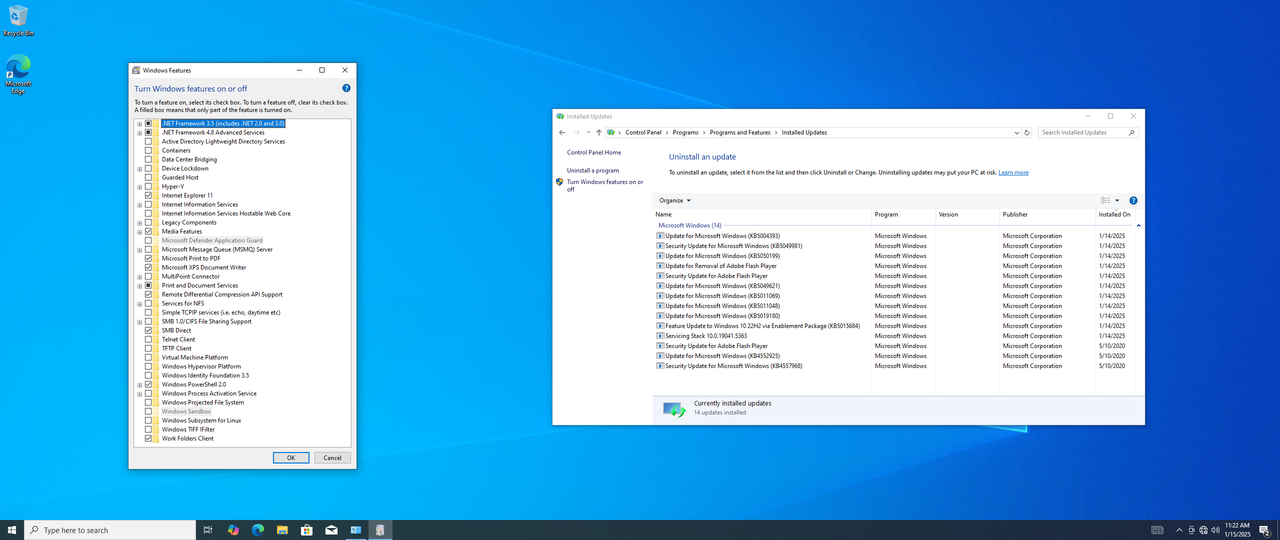Image resolution: width=1280 pixels, height=540 pixels.
Task: Uncheck the SMB Direct feature
Action: [149, 330]
